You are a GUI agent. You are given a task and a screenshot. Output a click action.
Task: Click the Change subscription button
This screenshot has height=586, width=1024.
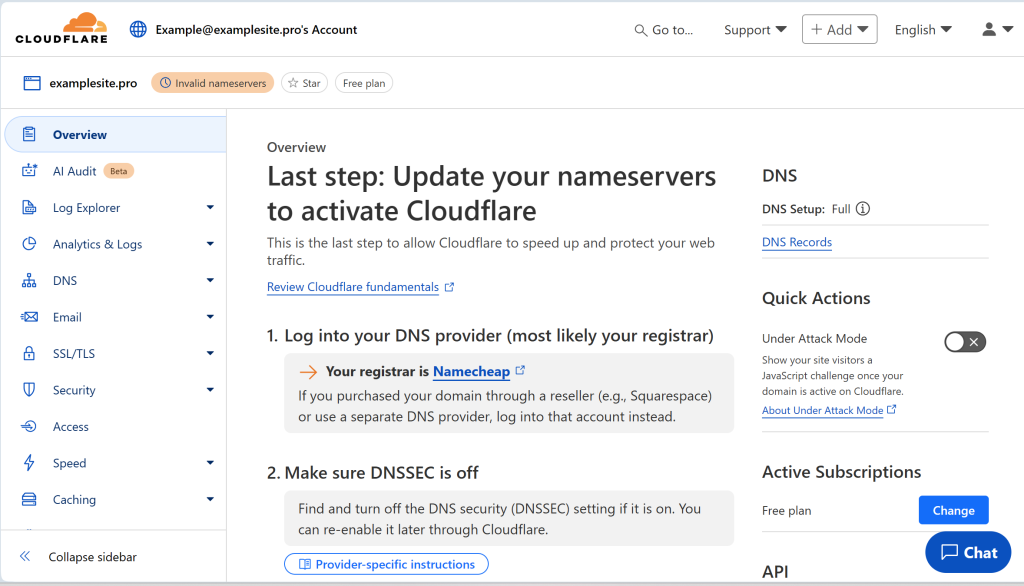[x=953, y=510]
